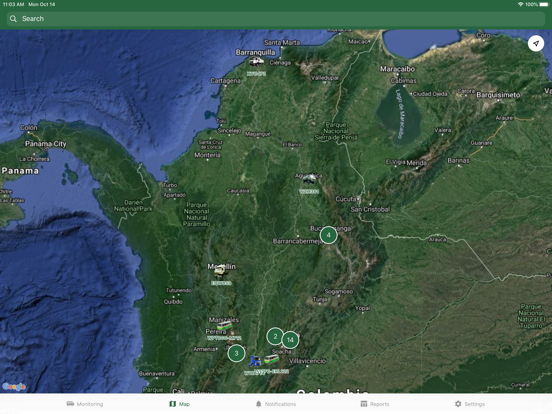This screenshot has height=414, width=552.
Task: Tap the cluster marker showing 4
Action: (x=328, y=235)
